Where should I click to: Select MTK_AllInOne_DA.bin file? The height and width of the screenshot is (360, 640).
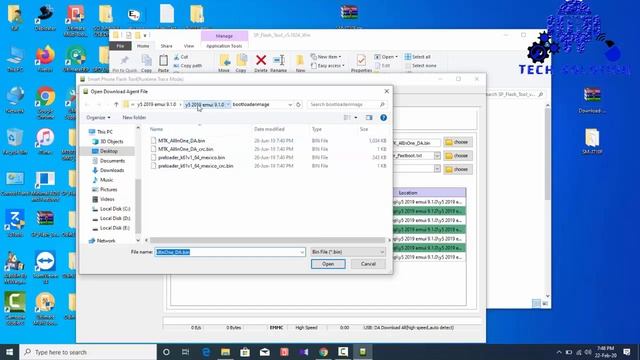tap(182, 140)
